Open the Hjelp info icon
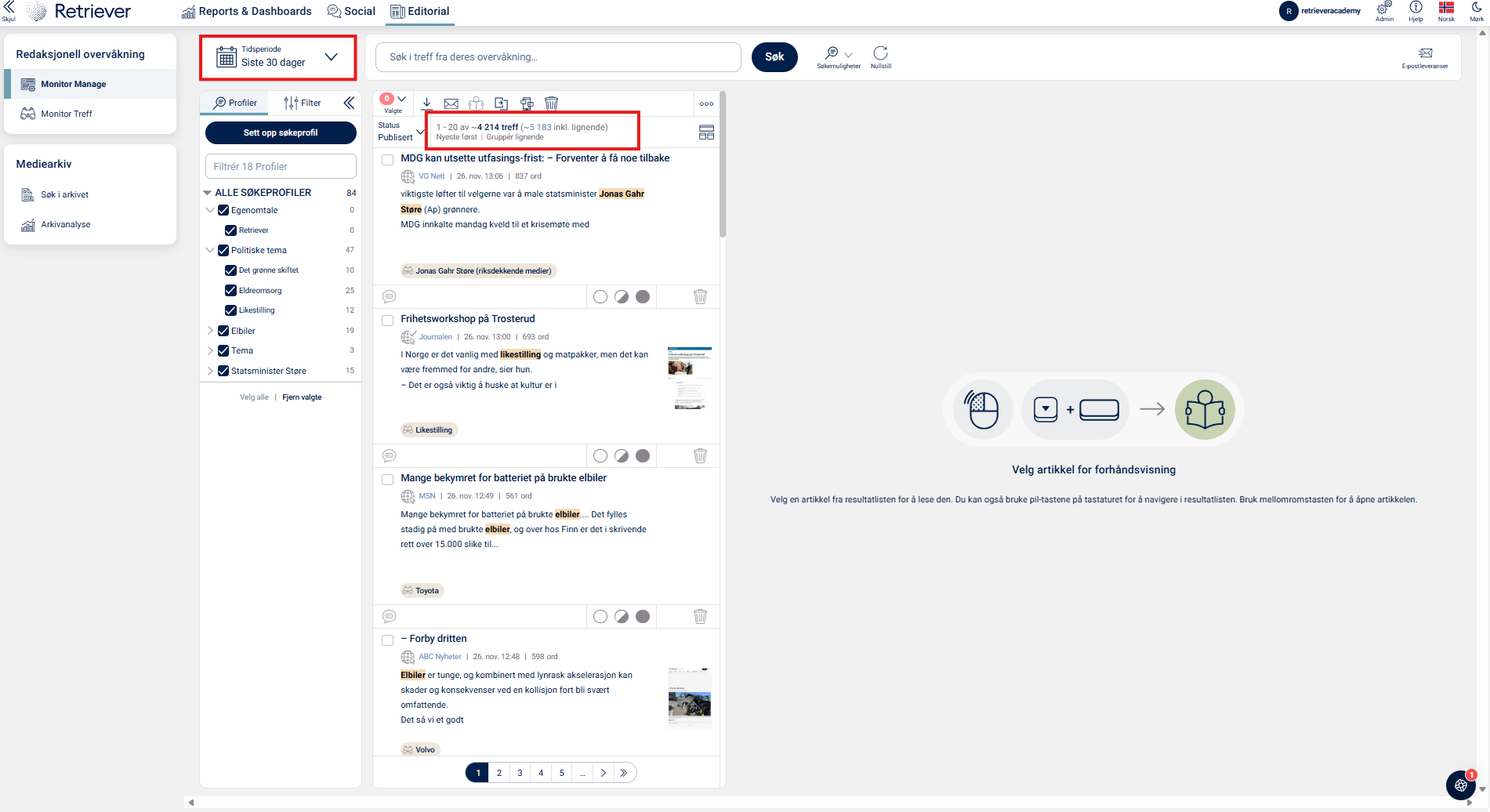This screenshot has height=812, width=1490. click(x=1416, y=11)
